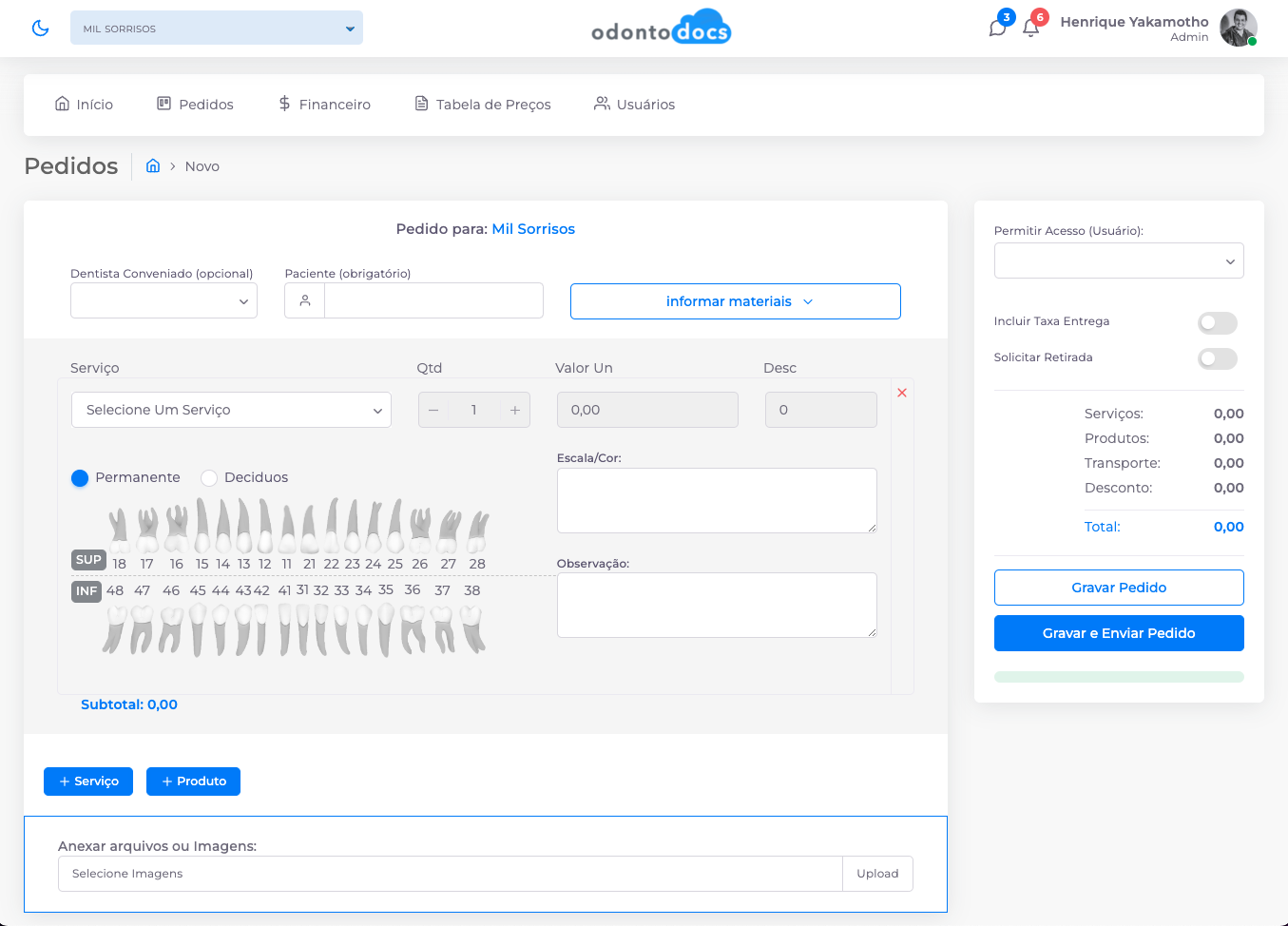Increase quantity with plus stepper
Viewport: 1288px width, 926px height.
[x=514, y=410]
